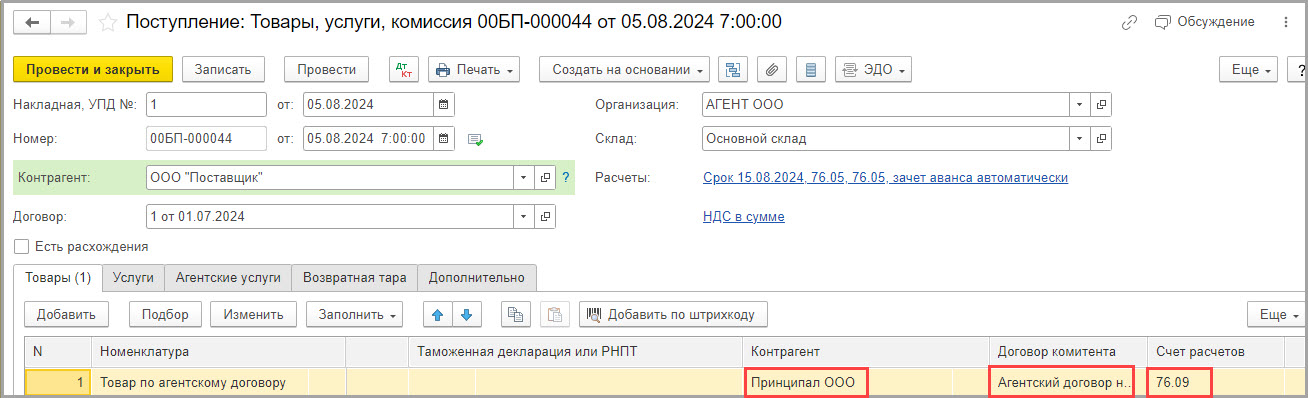Open calendar picker for invoice date
The width and height of the screenshot is (1308, 398).
(x=443, y=103)
